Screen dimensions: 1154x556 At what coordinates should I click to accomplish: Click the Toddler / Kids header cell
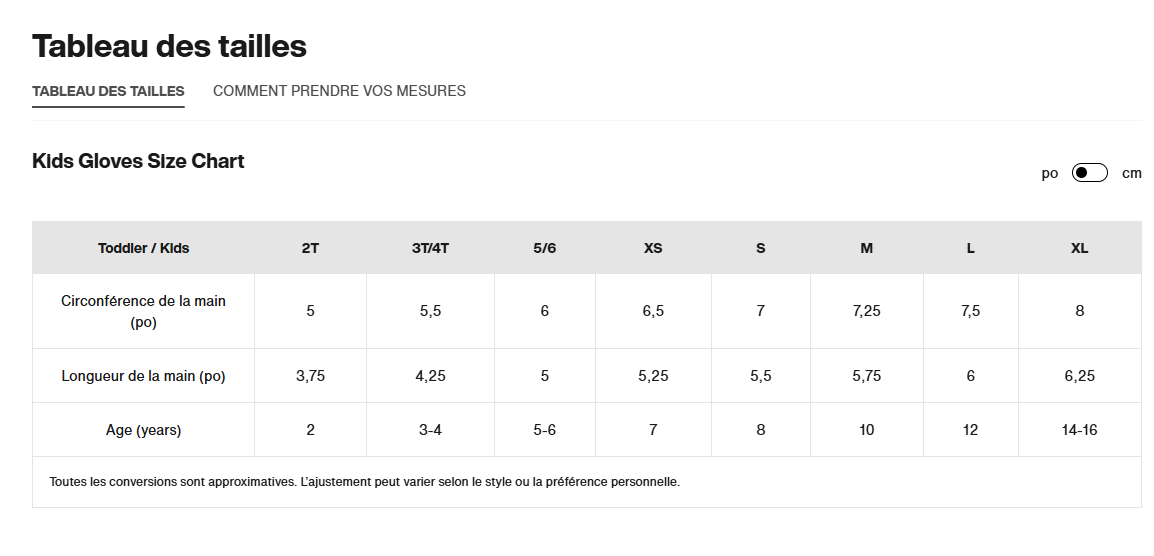[x=143, y=248]
